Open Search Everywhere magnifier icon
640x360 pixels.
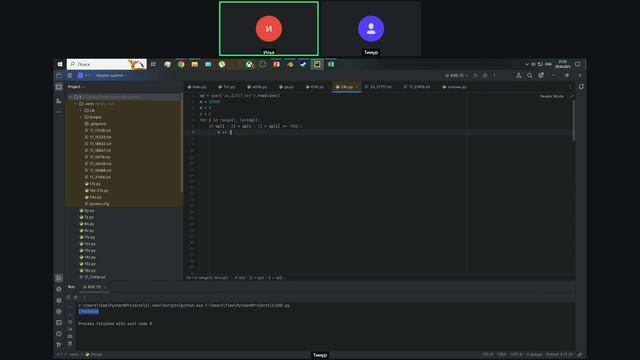click(529, 76)
